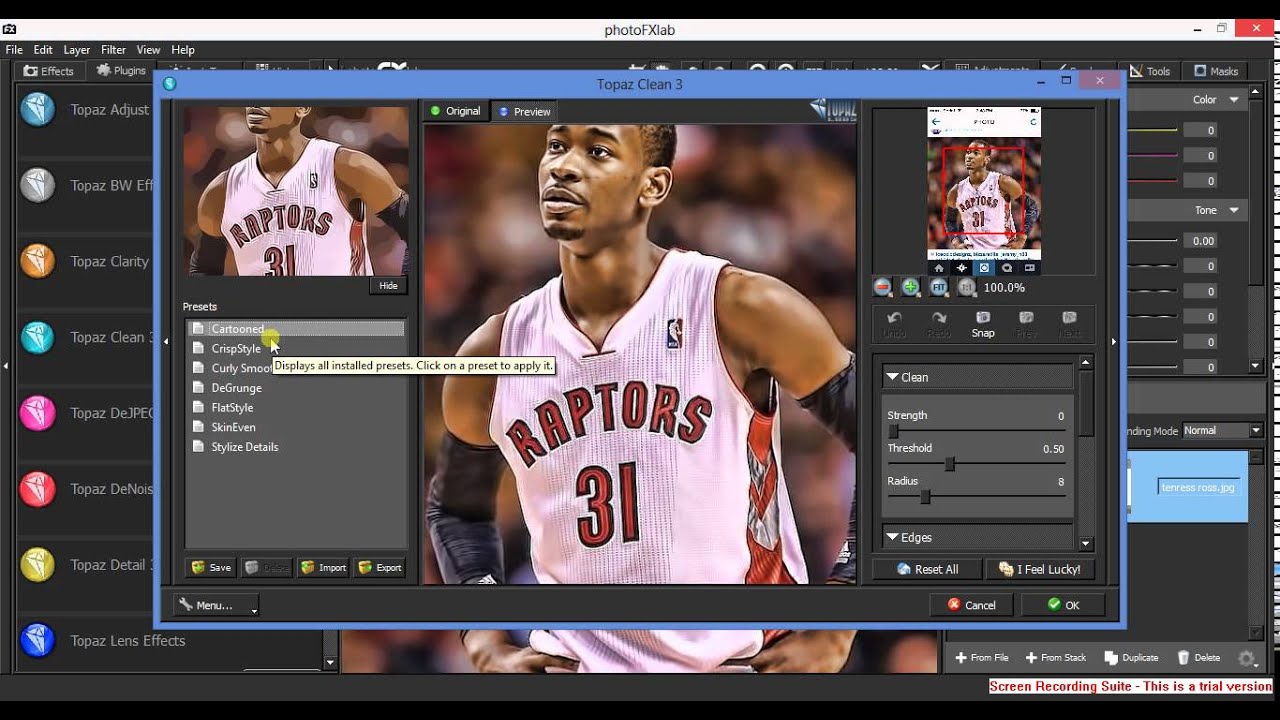The width and height of the screenshot is (1280, 720).
Task: Set zoom to 1:1 actual size icon
Action: tap(966, 287)
